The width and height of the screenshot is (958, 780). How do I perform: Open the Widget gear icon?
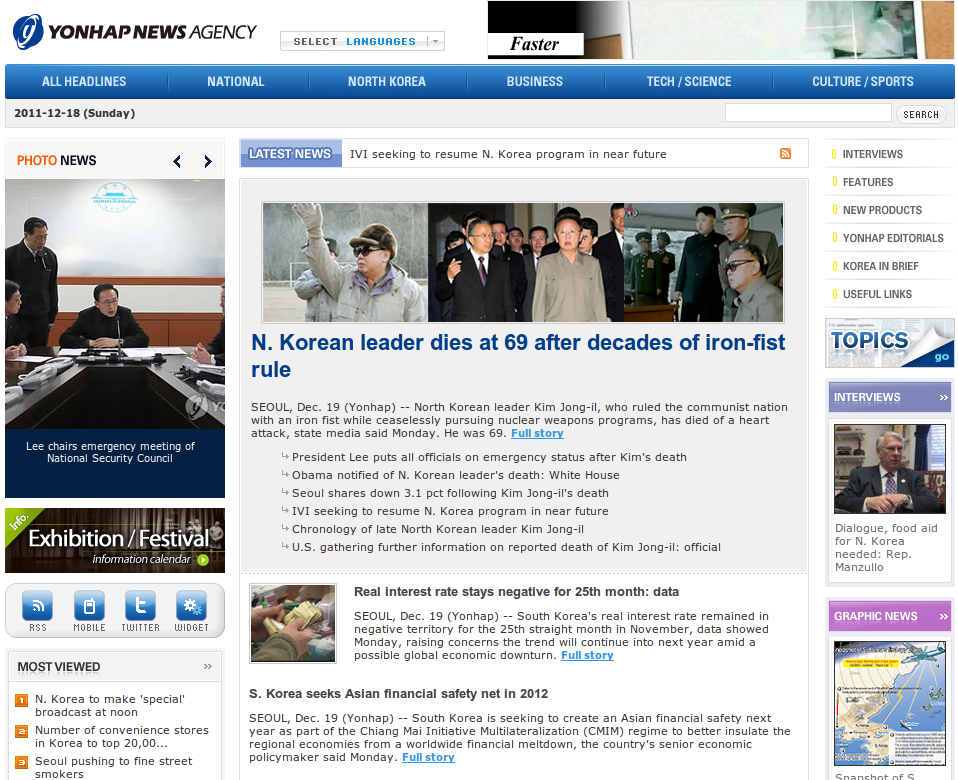coord(191,607)
